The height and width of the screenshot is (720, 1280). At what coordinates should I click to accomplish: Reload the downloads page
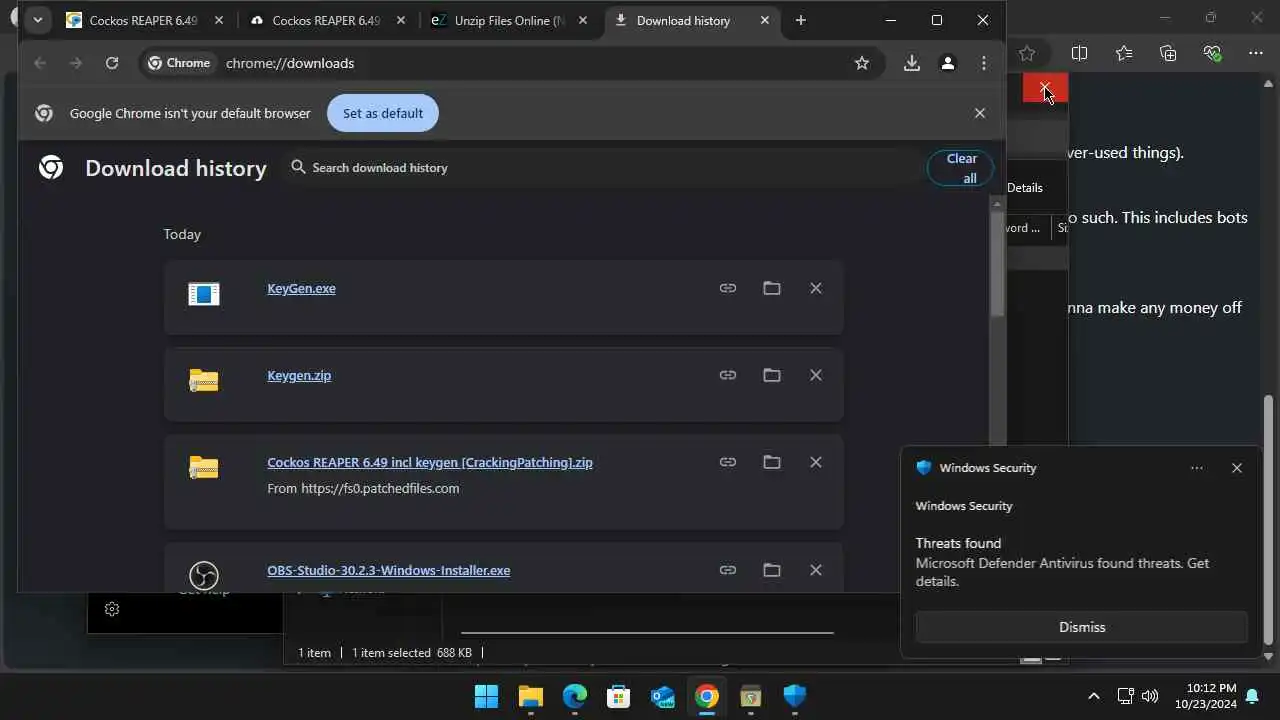[112, 63]
